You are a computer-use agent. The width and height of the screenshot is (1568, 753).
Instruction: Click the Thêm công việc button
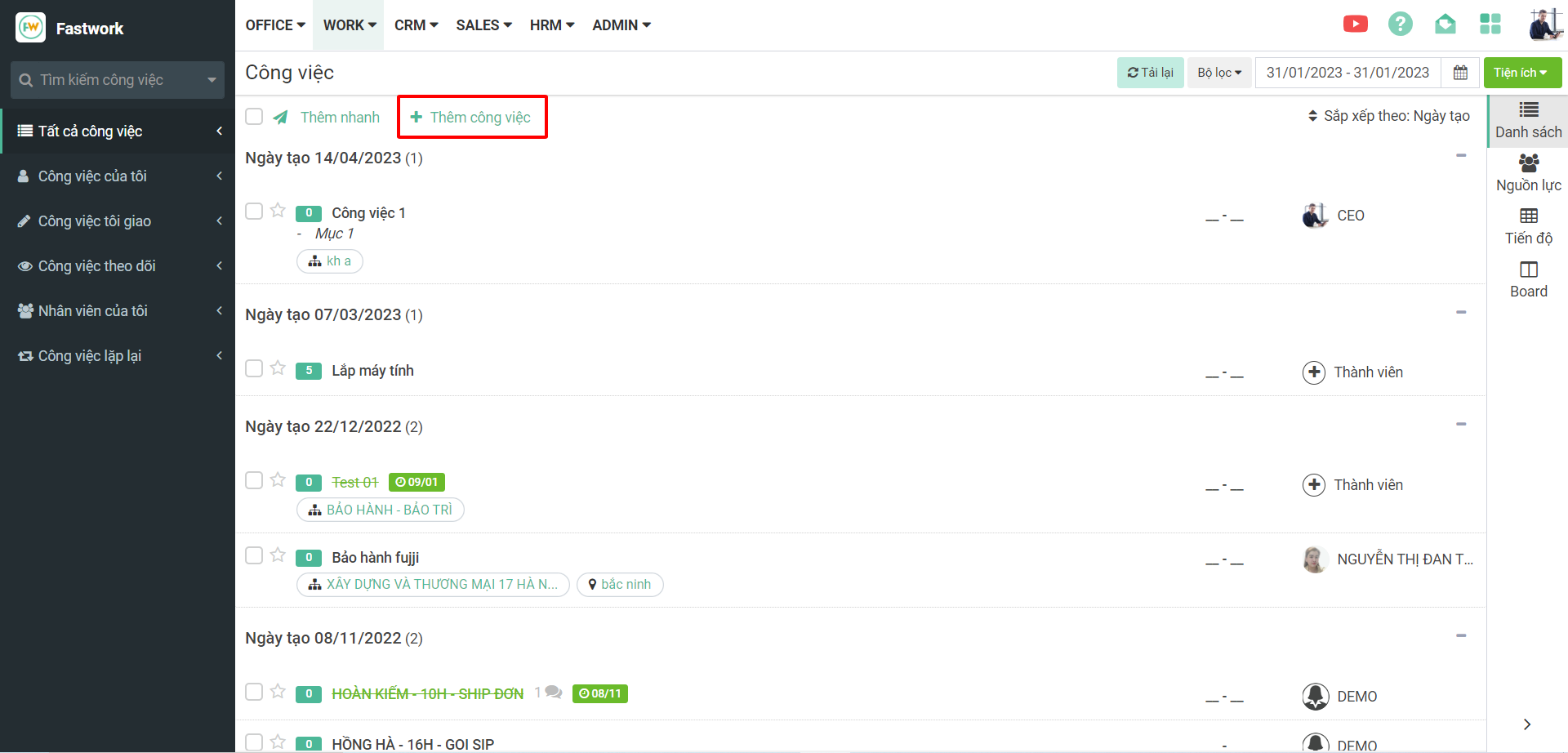471,118
